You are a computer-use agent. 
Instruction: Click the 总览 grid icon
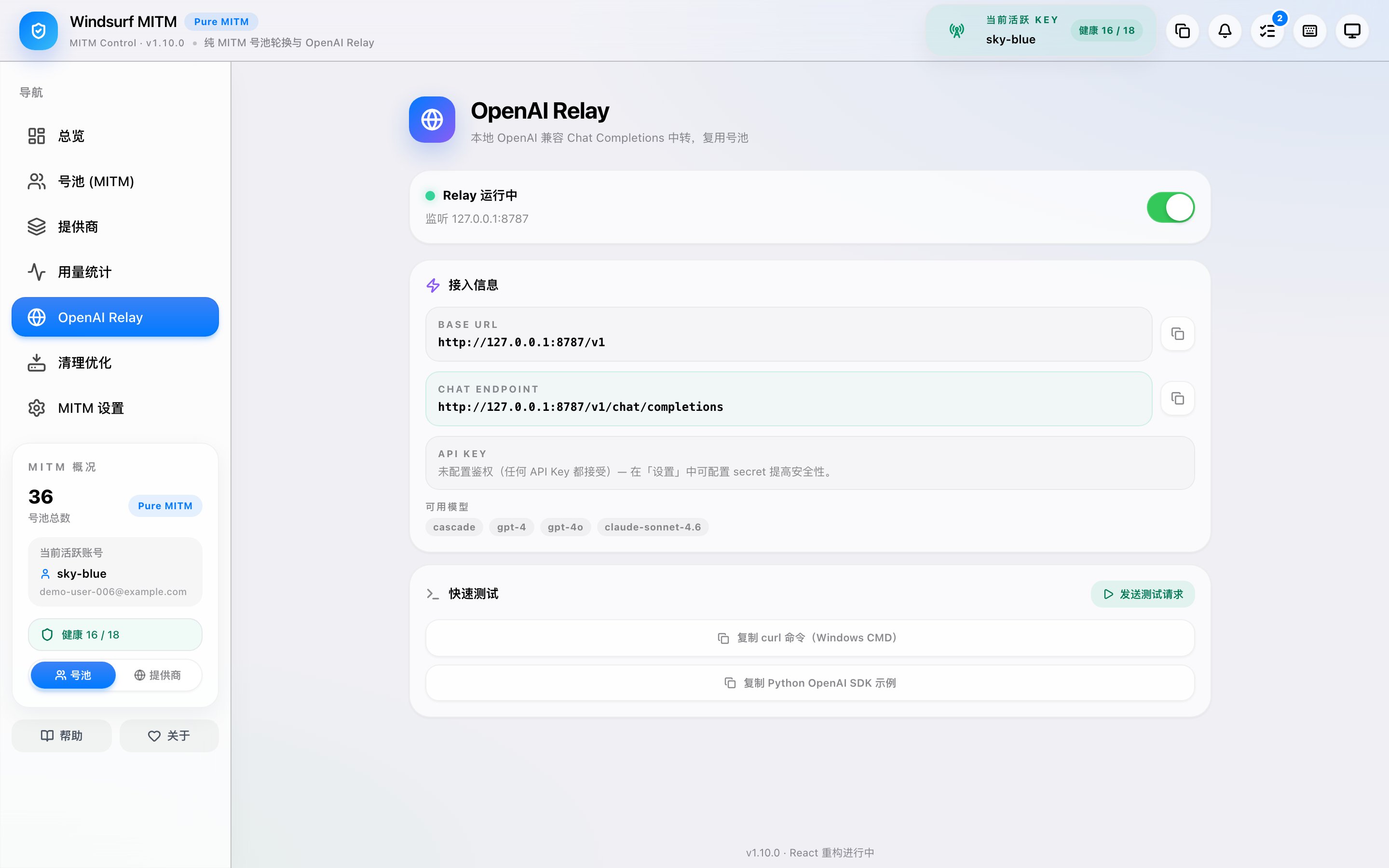click(37, 136)
